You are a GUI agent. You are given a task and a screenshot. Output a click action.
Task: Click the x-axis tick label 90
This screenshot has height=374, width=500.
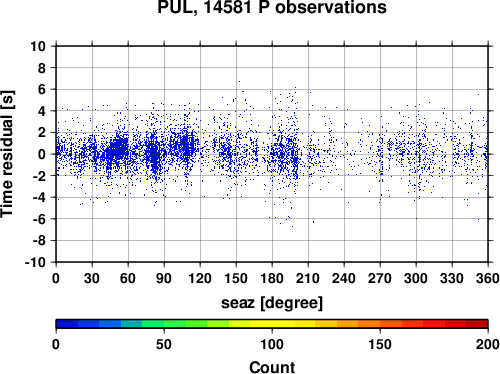[x=164, y=278]
